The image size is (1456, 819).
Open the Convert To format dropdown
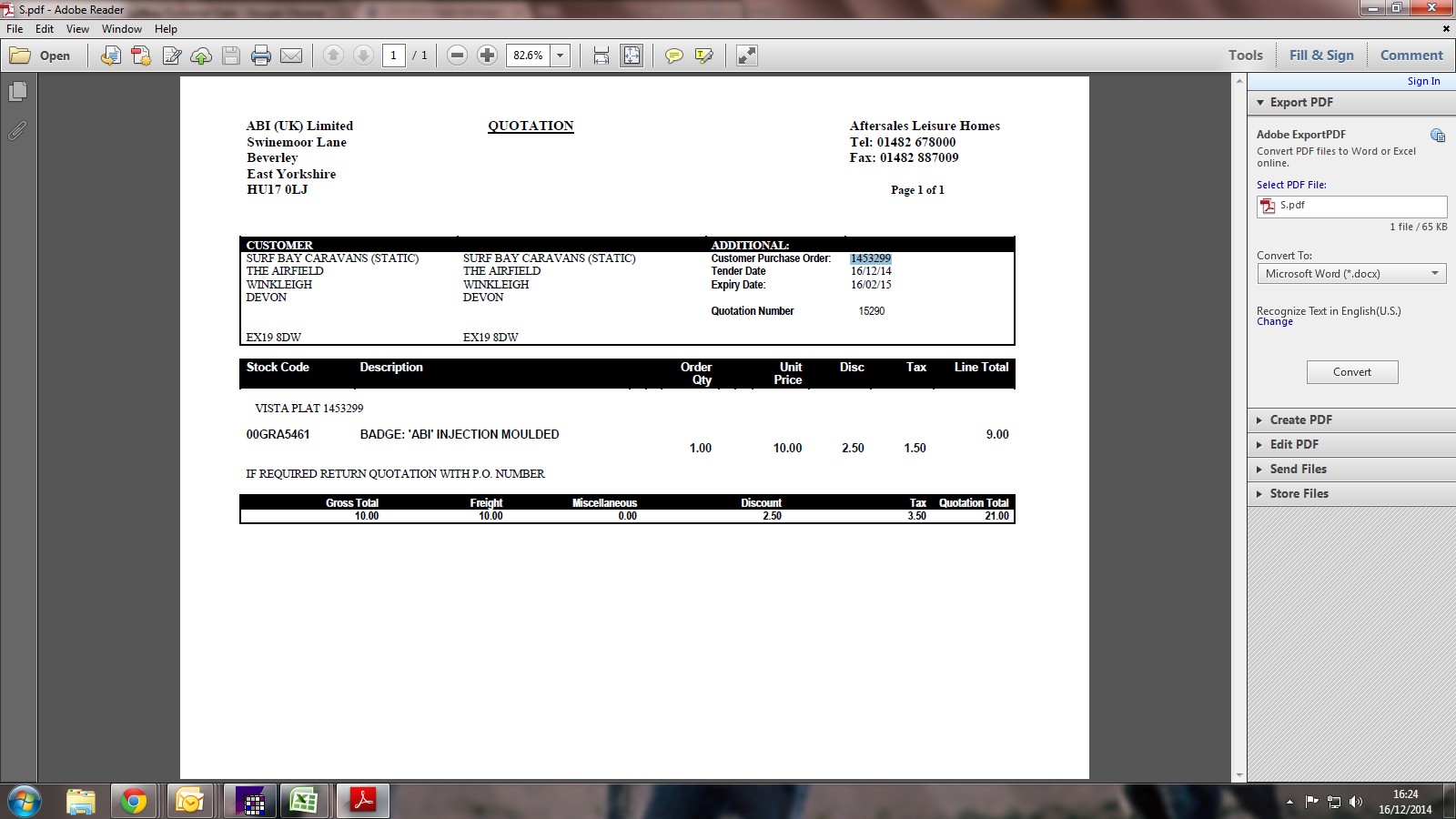[x=1351, y=274]
